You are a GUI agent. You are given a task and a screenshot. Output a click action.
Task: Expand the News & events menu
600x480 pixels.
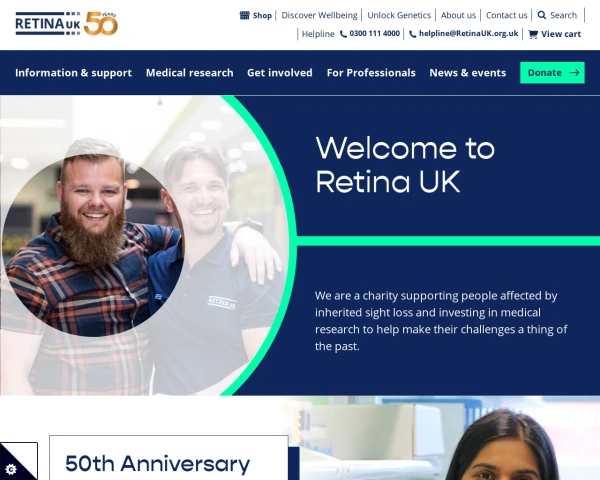[468, 73]
